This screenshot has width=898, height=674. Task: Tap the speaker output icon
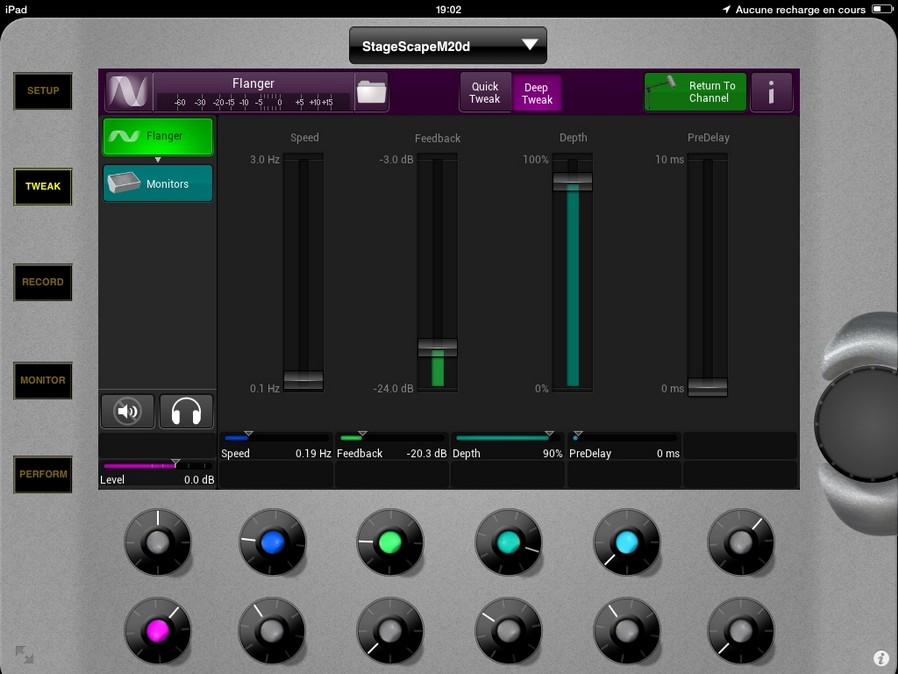pos(127,411)
